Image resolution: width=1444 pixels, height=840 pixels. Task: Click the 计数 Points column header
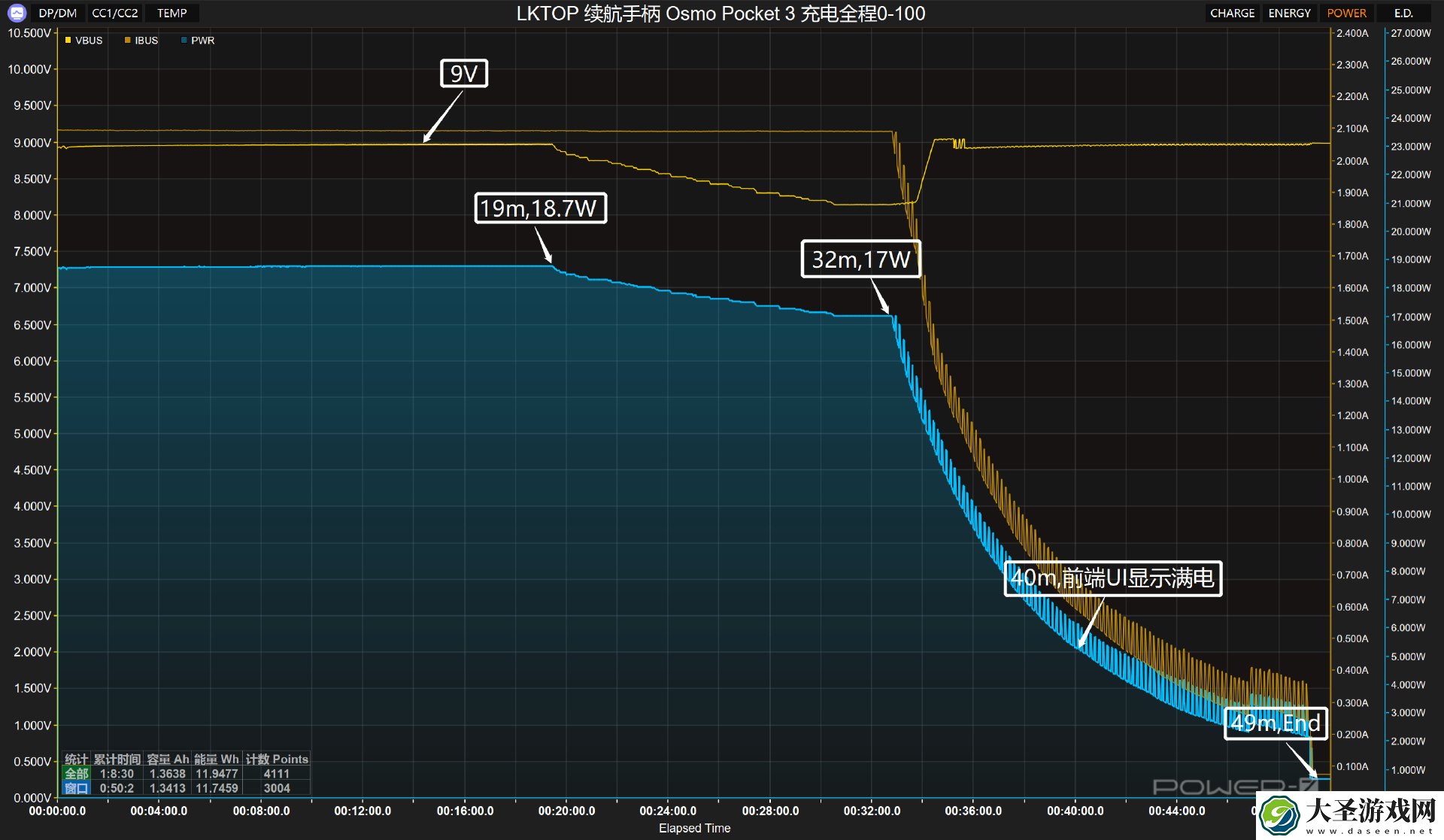[277, 760]
